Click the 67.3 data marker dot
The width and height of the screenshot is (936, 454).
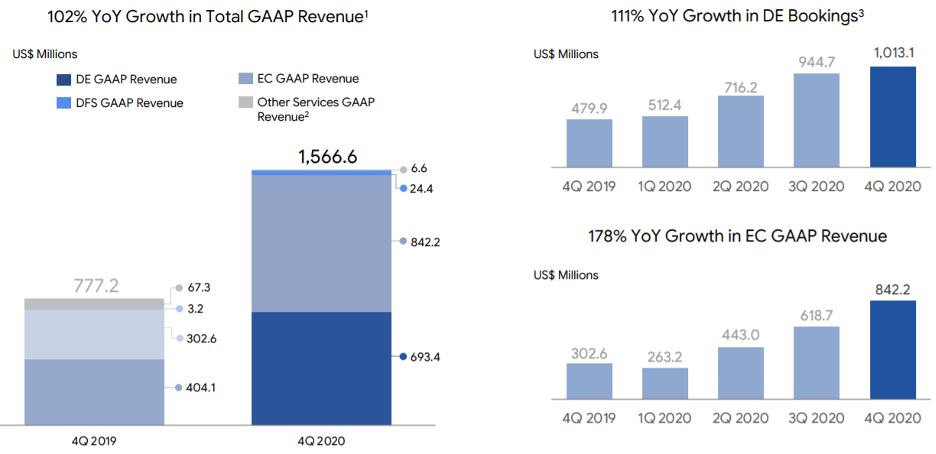(x=180, y=288)
